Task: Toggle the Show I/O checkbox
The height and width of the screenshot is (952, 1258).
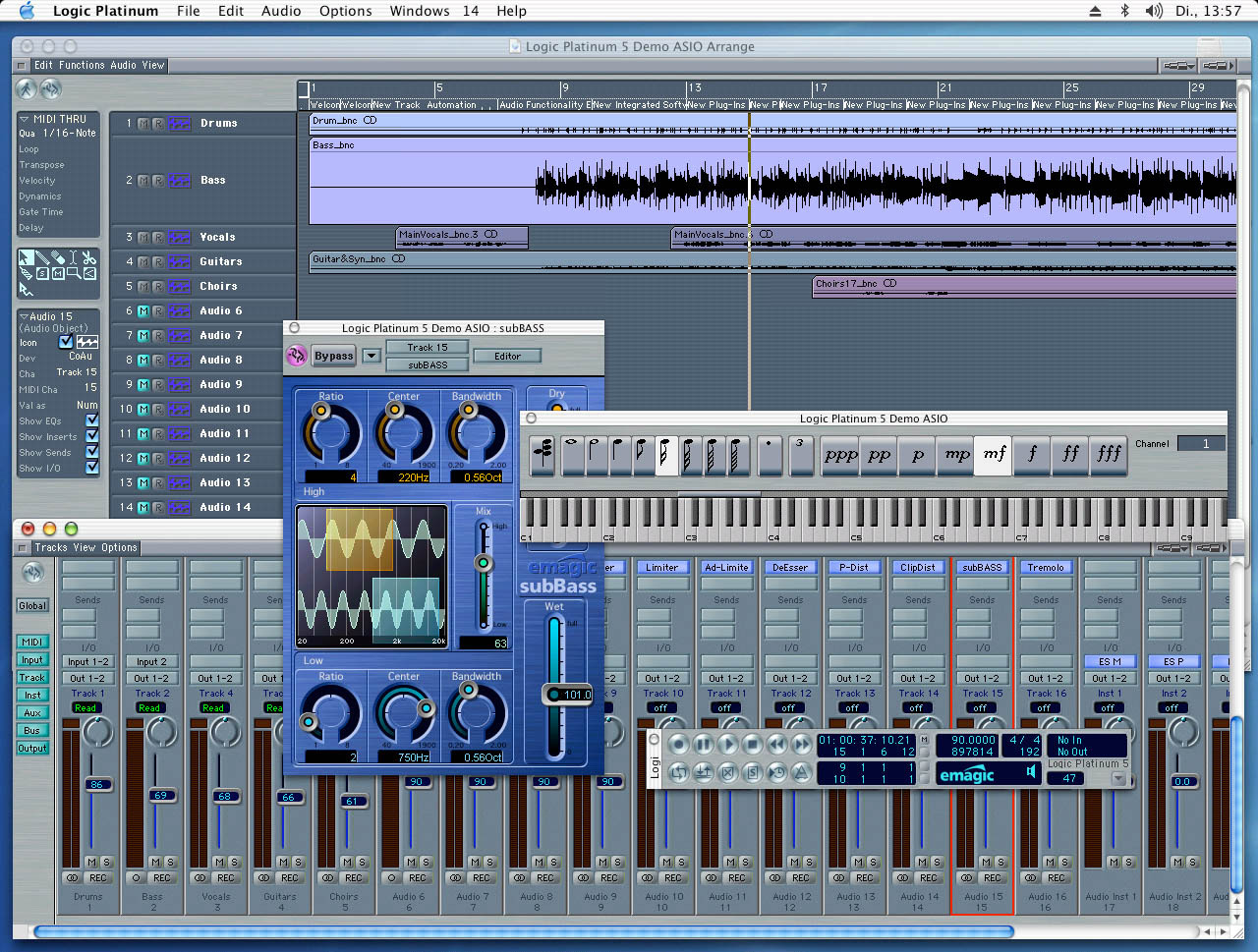Action: point(92,468)
